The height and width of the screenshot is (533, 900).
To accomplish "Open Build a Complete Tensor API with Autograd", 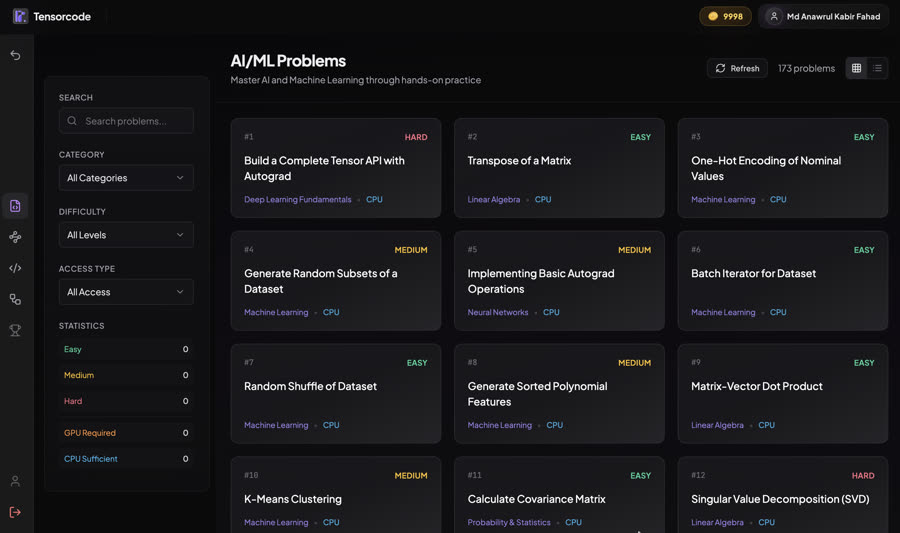I will (336, 168).
